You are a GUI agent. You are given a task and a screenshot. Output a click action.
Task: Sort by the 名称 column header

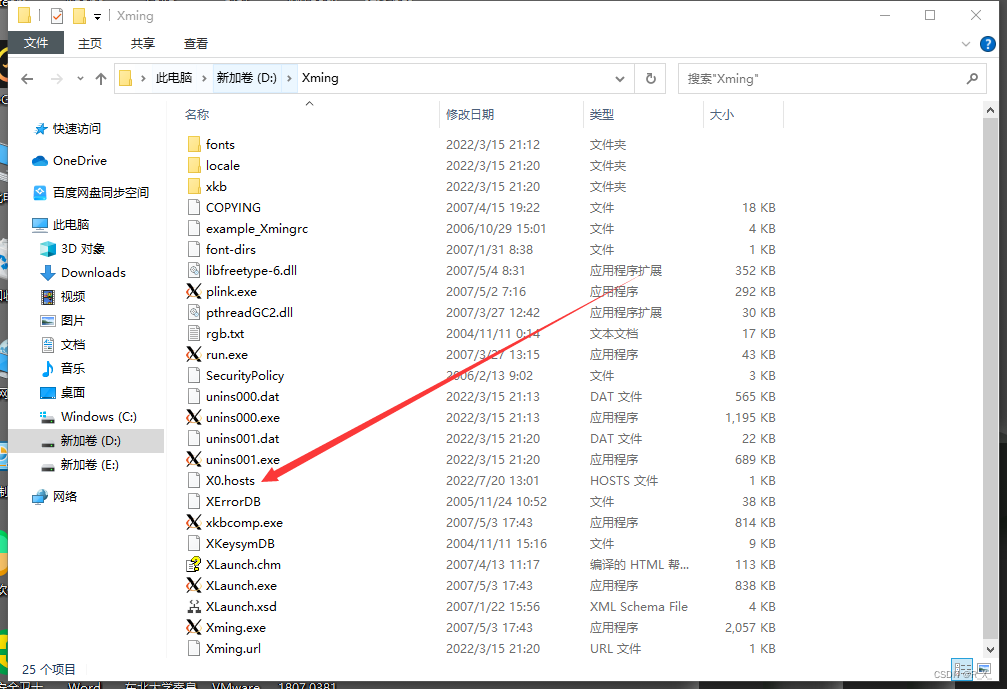(x=197, y=114)
